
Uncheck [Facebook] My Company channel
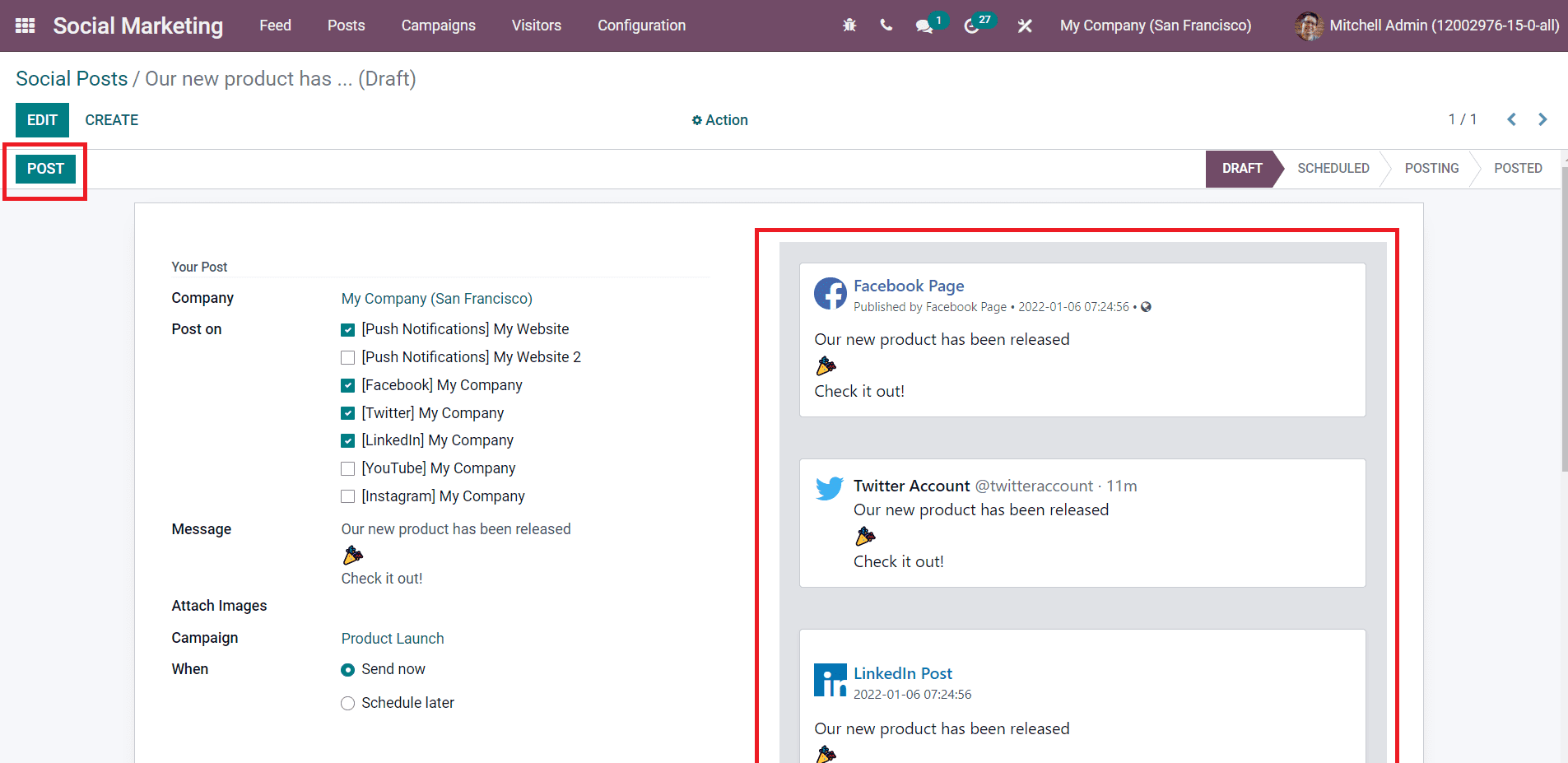coord(347,385)
